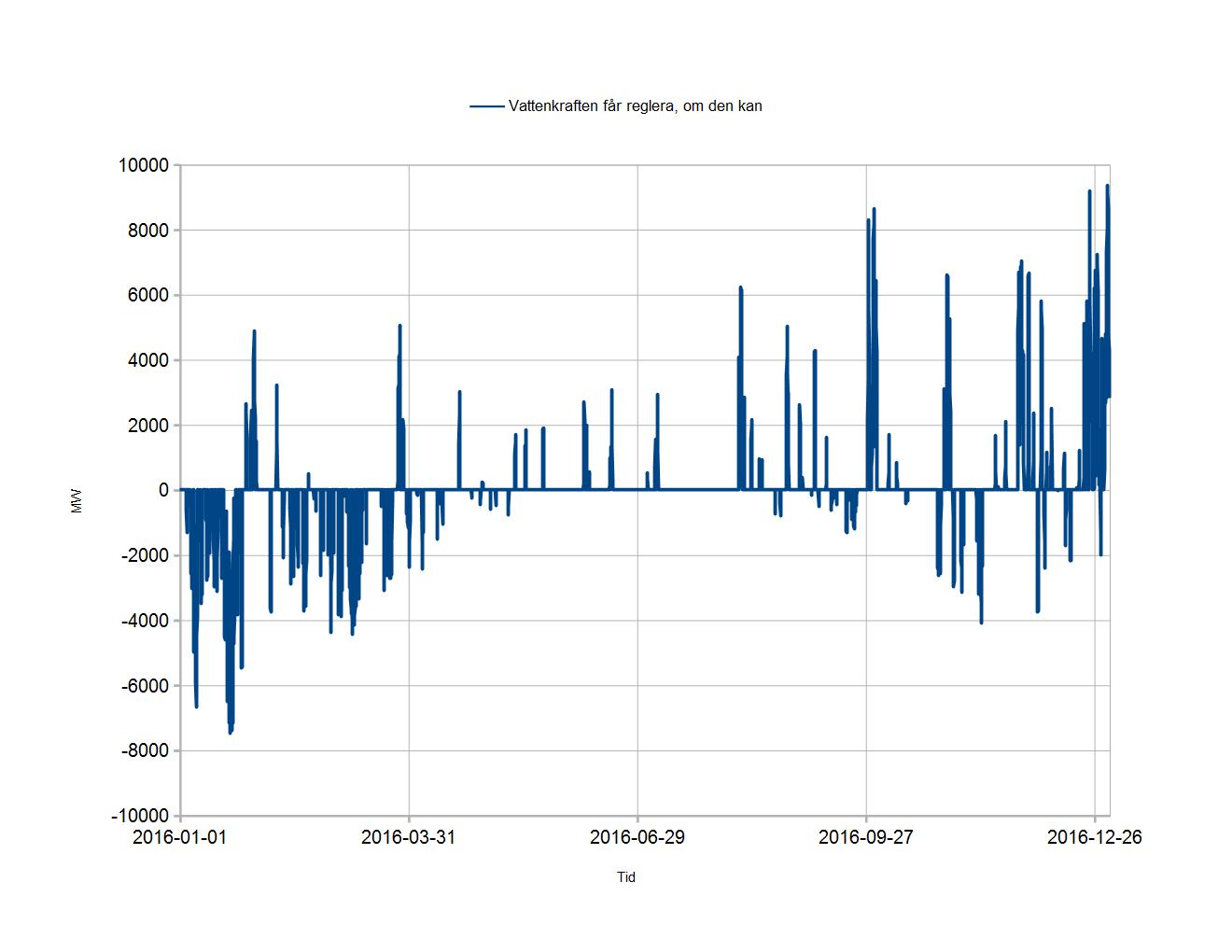Select the y-axis label 8000
The image size is (1232, 952).
148,231
